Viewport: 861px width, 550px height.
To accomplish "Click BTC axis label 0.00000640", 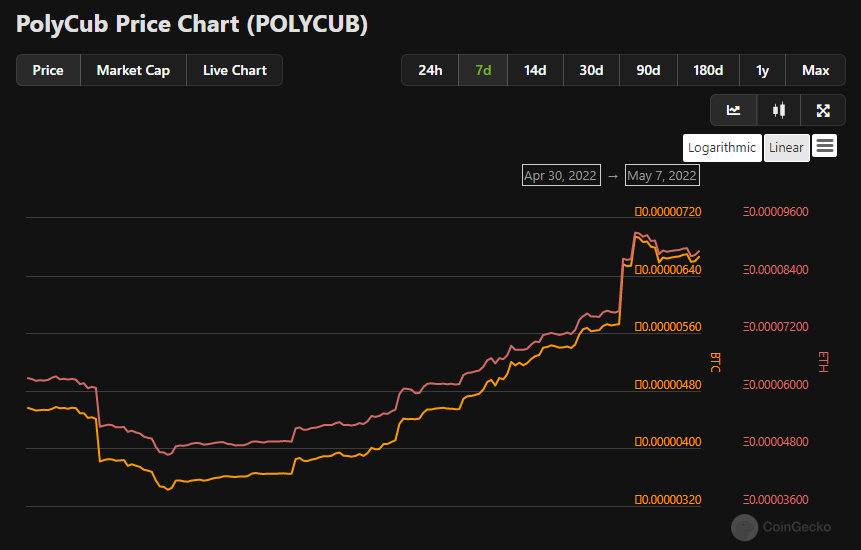I will click(x=668, y=270).
